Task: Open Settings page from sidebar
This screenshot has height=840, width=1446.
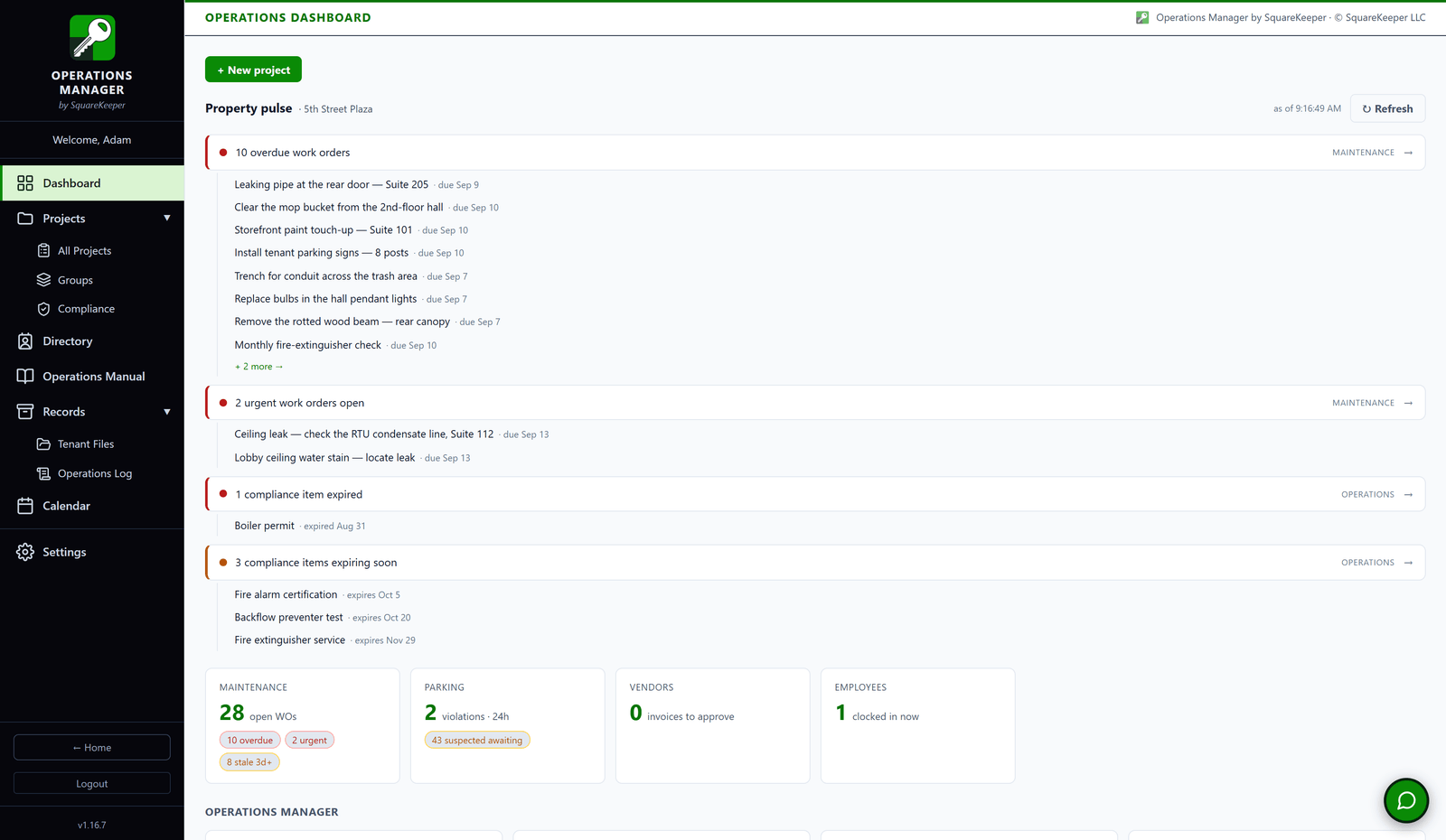Action: (92, 552)
